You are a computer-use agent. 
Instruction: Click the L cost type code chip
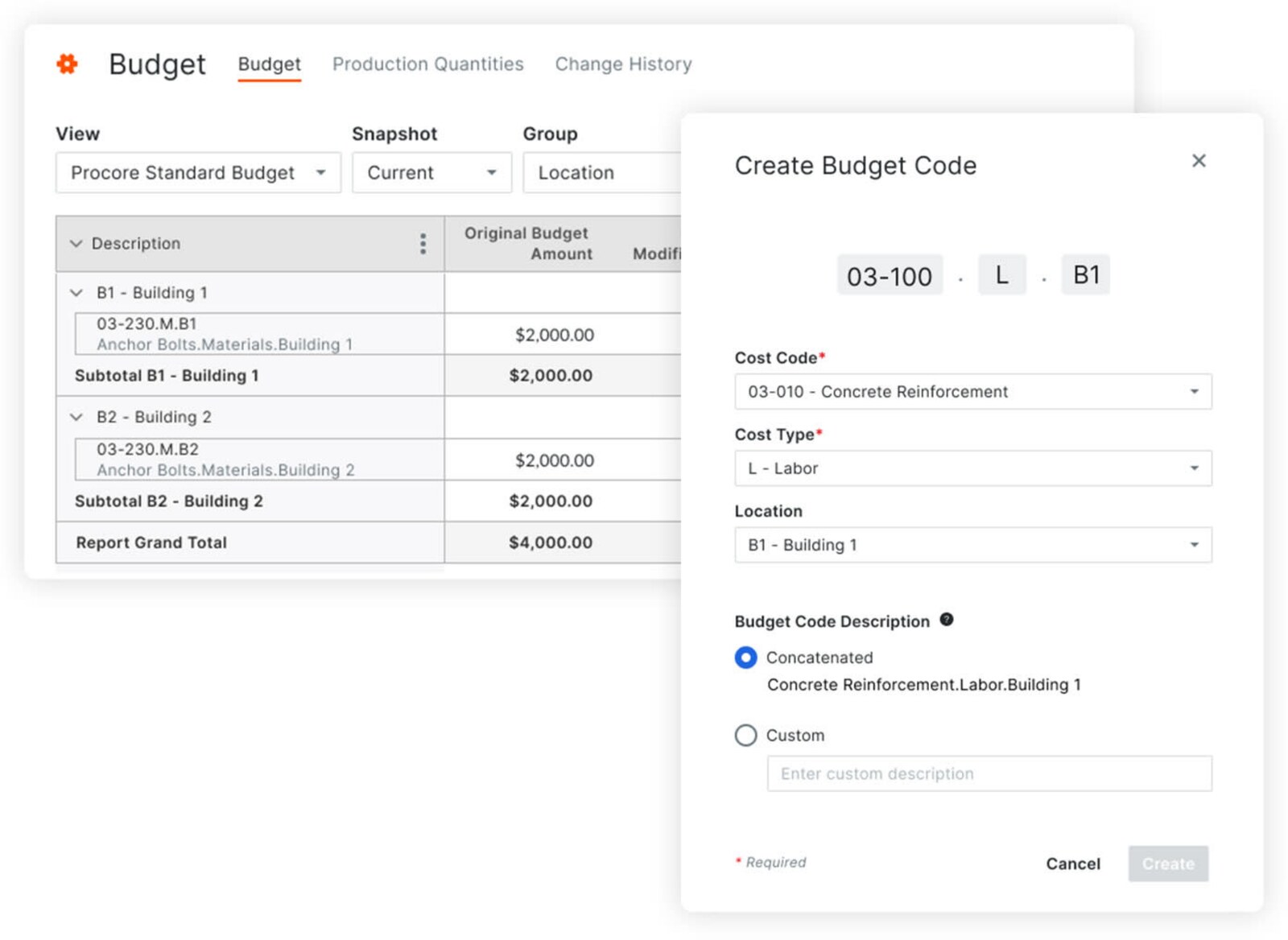tap(1001, 275)
